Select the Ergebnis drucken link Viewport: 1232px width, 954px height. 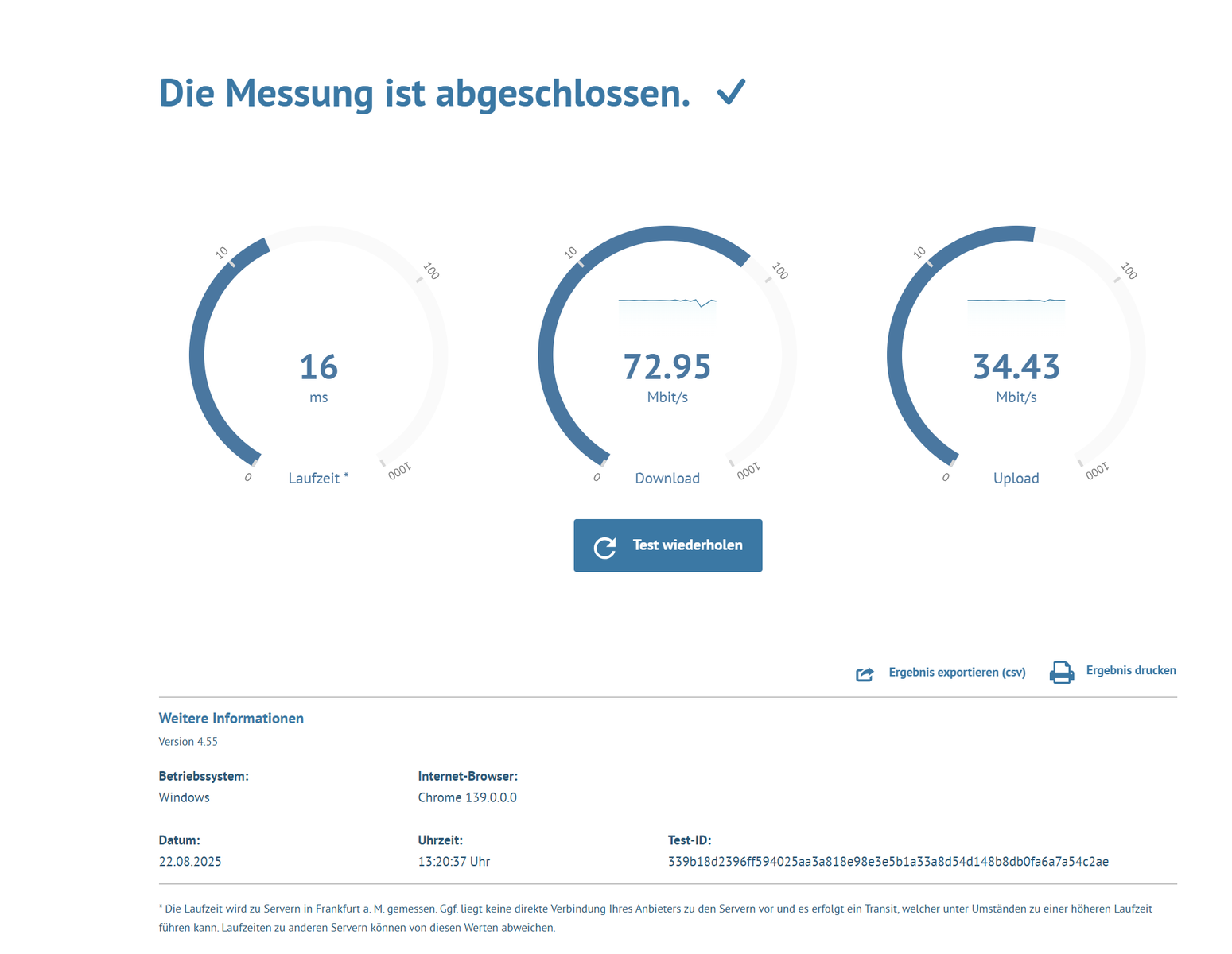point(1130,670)
